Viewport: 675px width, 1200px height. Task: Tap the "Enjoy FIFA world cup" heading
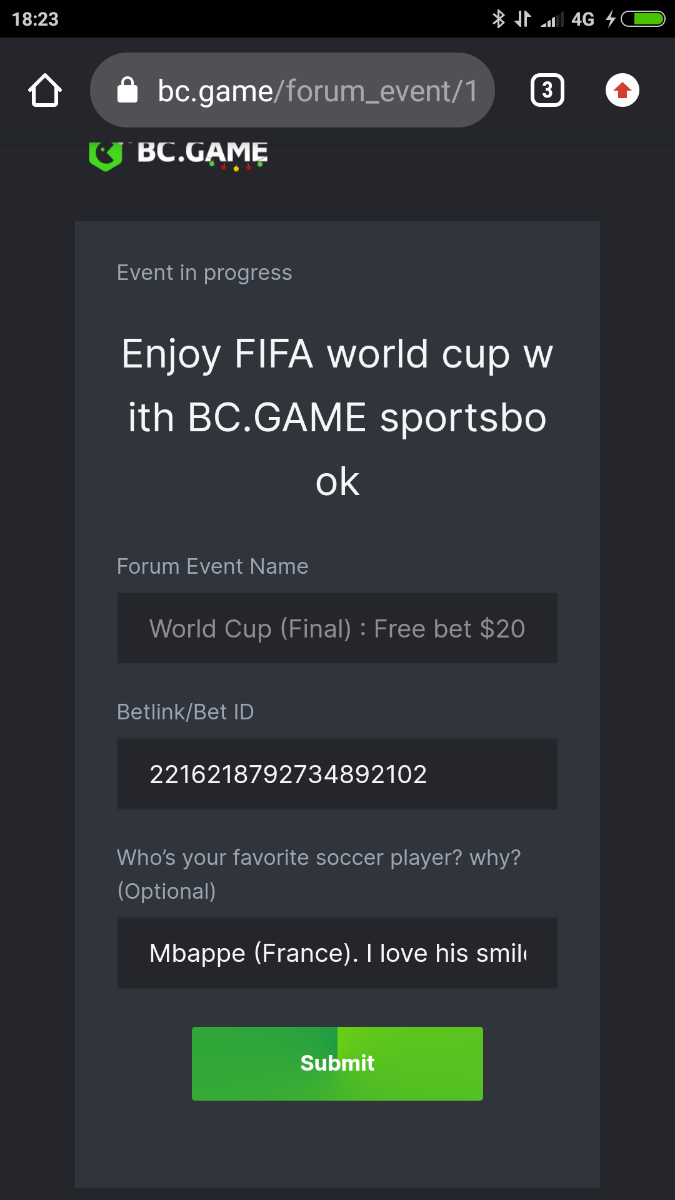337,417
